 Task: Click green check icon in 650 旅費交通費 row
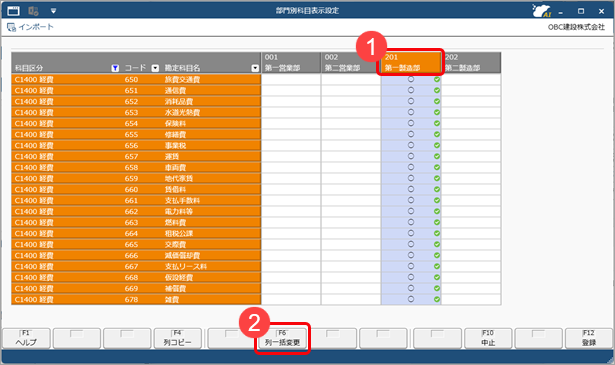click(437, 79)
